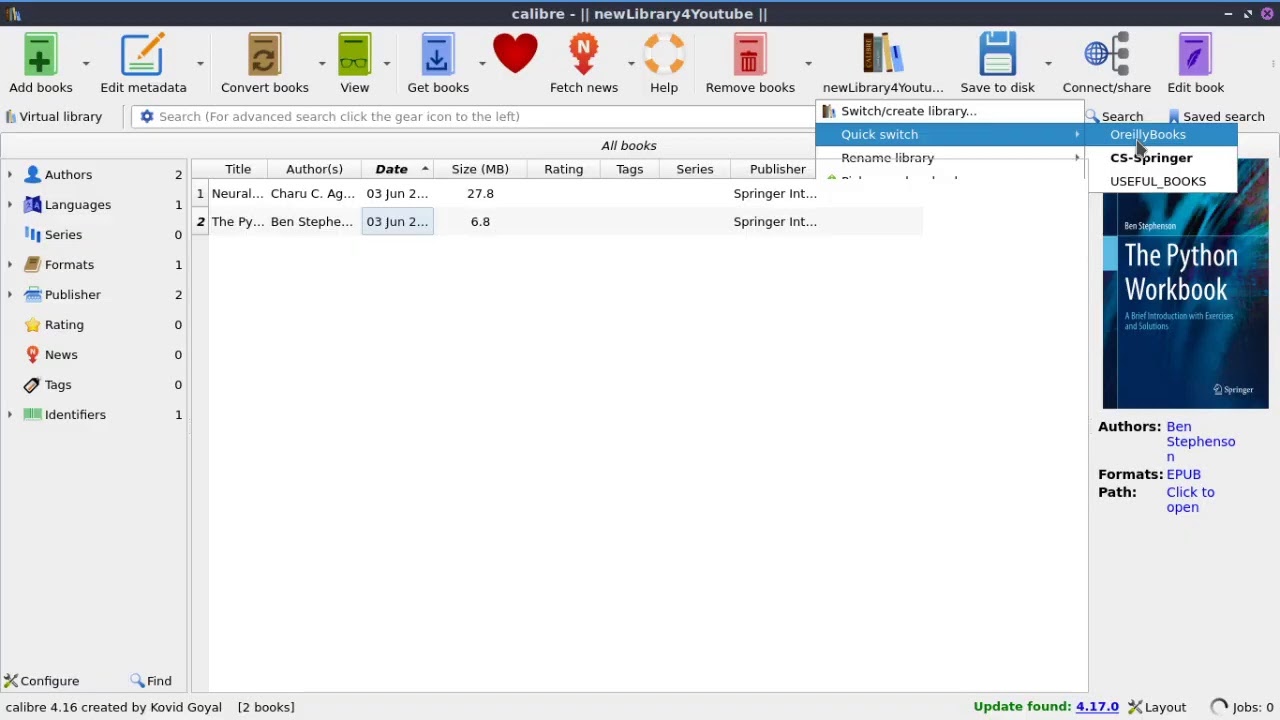The width and height of the screenshot is (1280, 720).
Task: Open EPUB format link
Action: pyautogui.click(x=1183, y=475)
